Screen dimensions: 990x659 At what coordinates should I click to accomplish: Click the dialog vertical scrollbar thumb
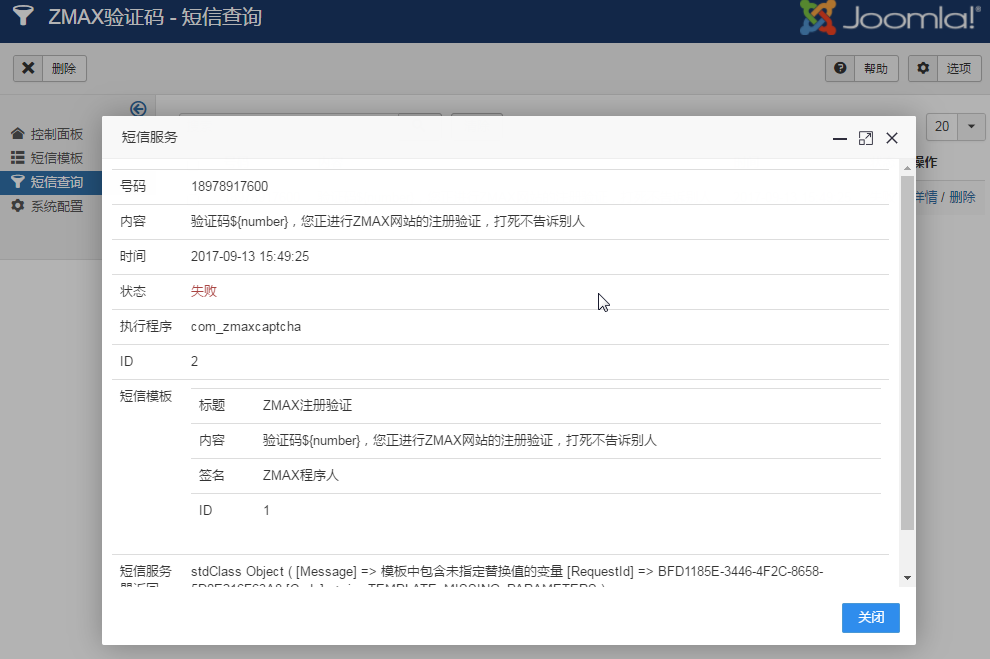tap(907, 353)
